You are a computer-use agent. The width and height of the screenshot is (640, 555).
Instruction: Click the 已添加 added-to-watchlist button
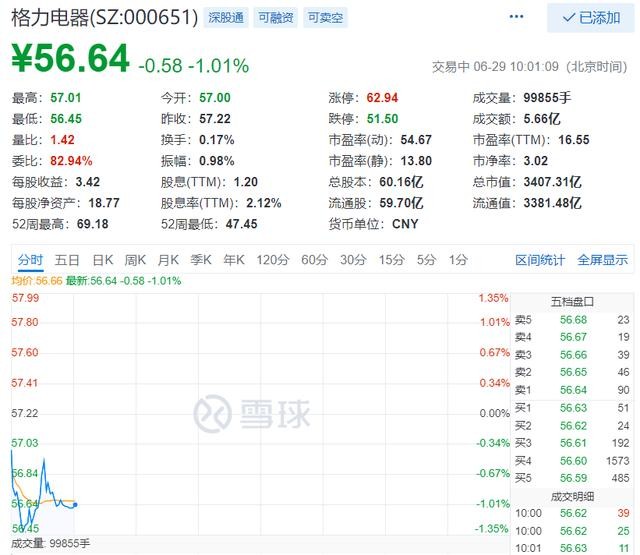click(591, 18)
